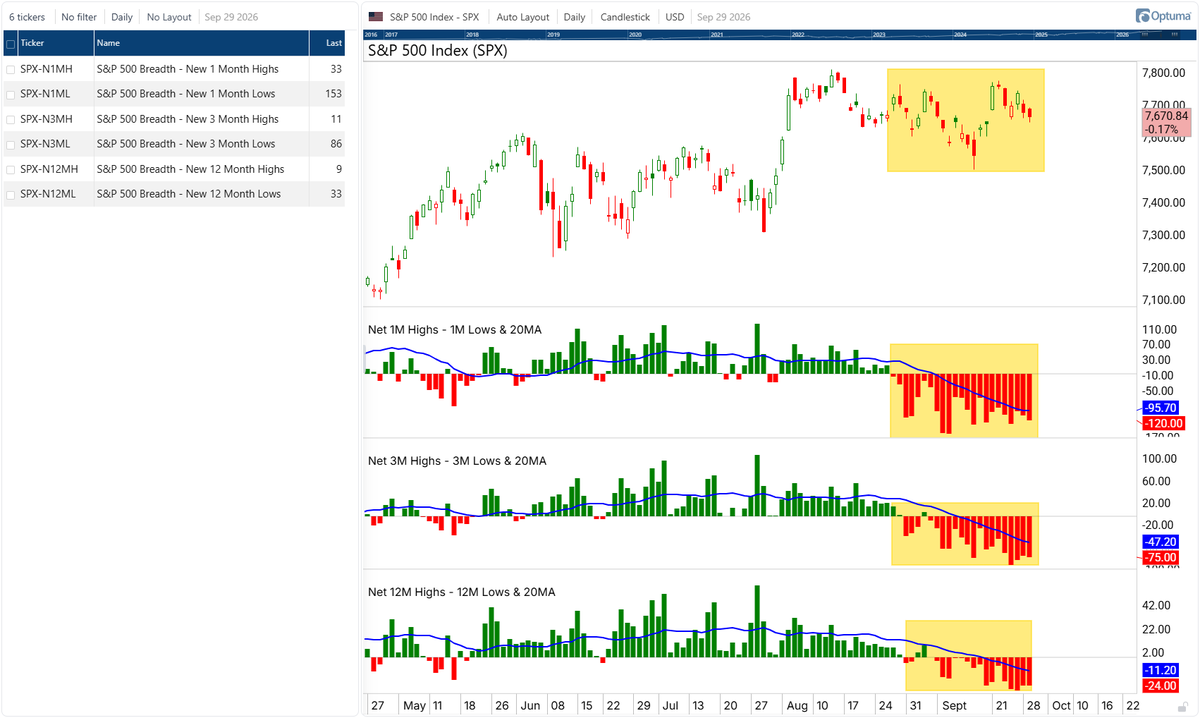Tick the select-all checkbox in watchlist header

pos(10,44)
